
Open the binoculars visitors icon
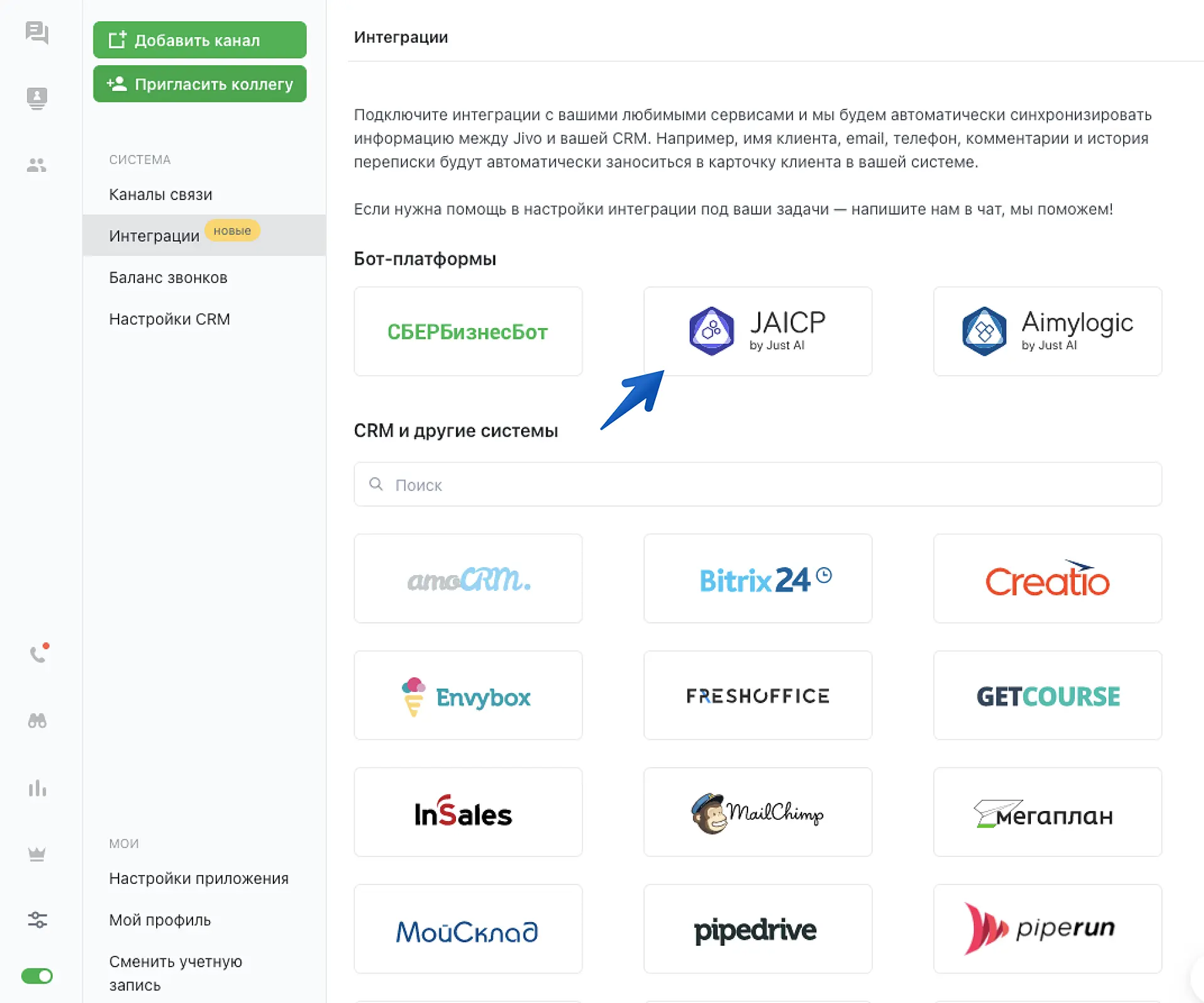(37, 721)
